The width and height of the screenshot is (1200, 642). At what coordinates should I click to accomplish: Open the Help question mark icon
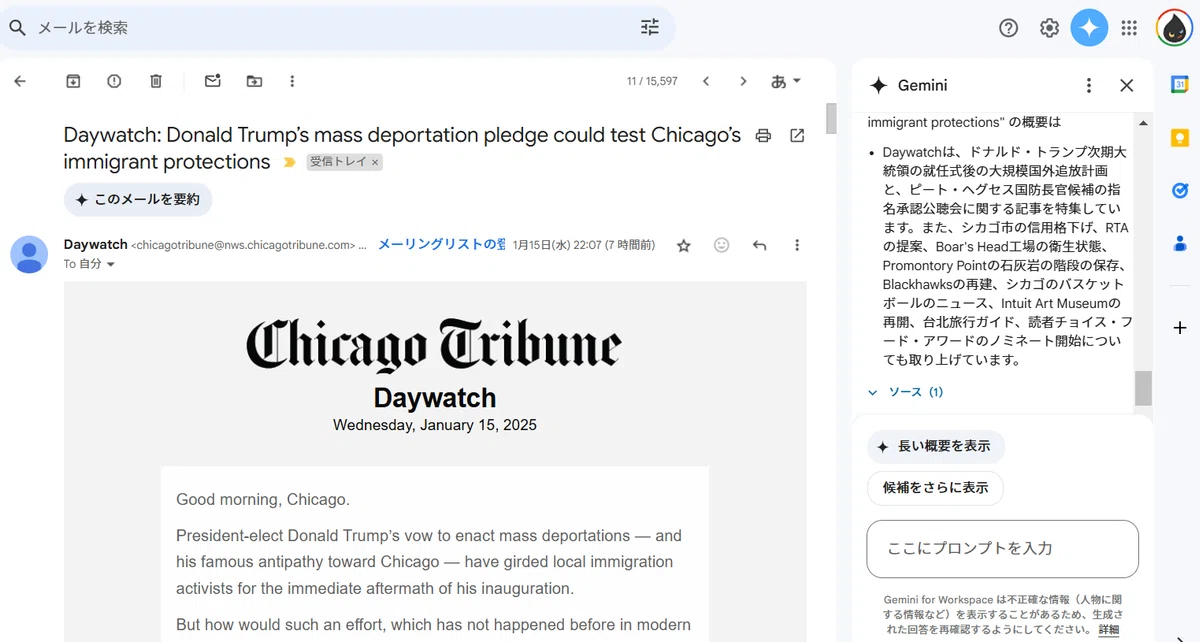click(x=1009, y=28)
